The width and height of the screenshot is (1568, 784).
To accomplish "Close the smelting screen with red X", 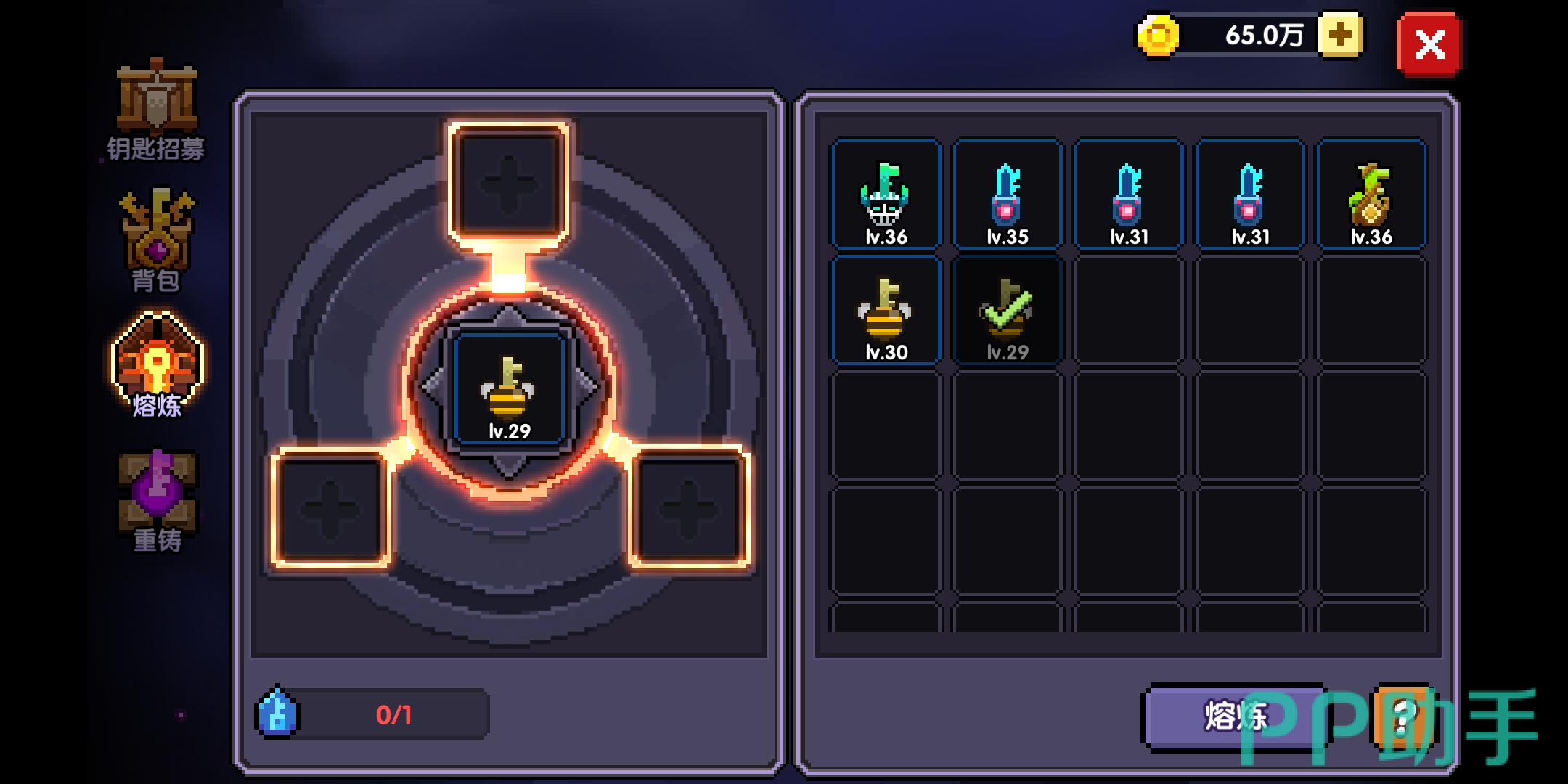I will (1429, 44).
